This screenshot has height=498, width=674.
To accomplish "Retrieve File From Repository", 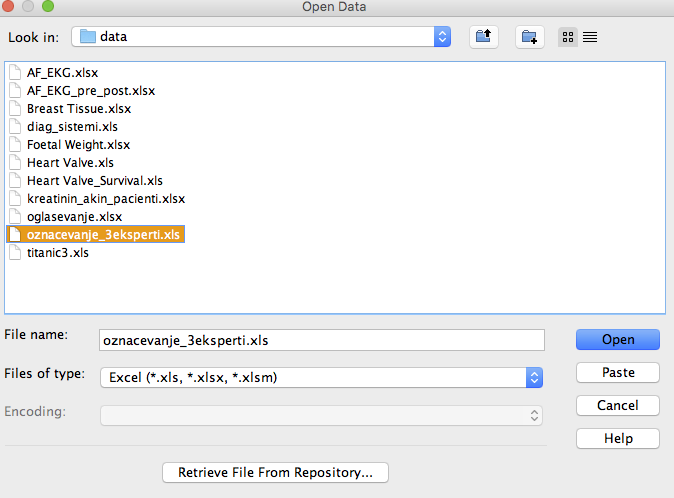I will (x=276, y=472).
